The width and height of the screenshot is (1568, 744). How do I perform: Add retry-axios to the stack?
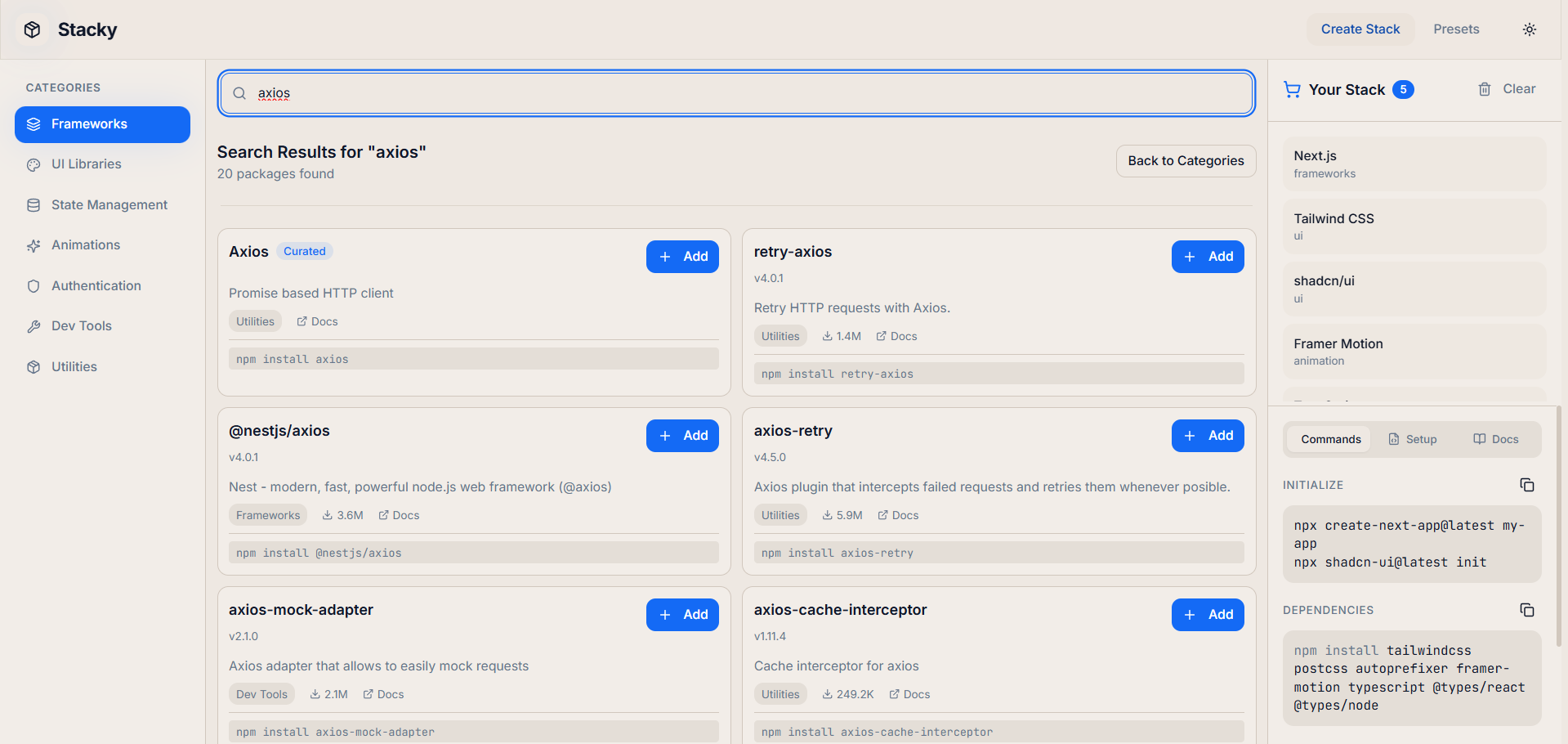(1208, 257)
